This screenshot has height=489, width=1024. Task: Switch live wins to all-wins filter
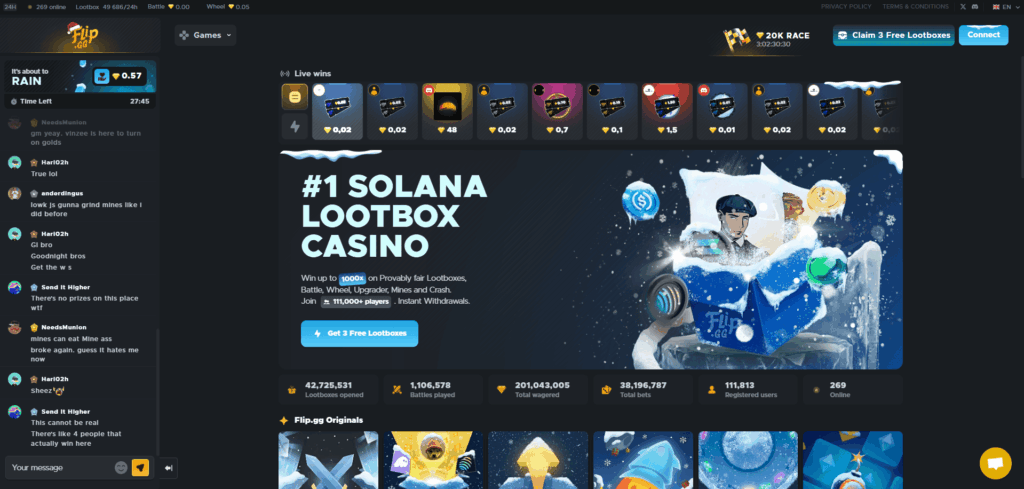pos(295,97)
